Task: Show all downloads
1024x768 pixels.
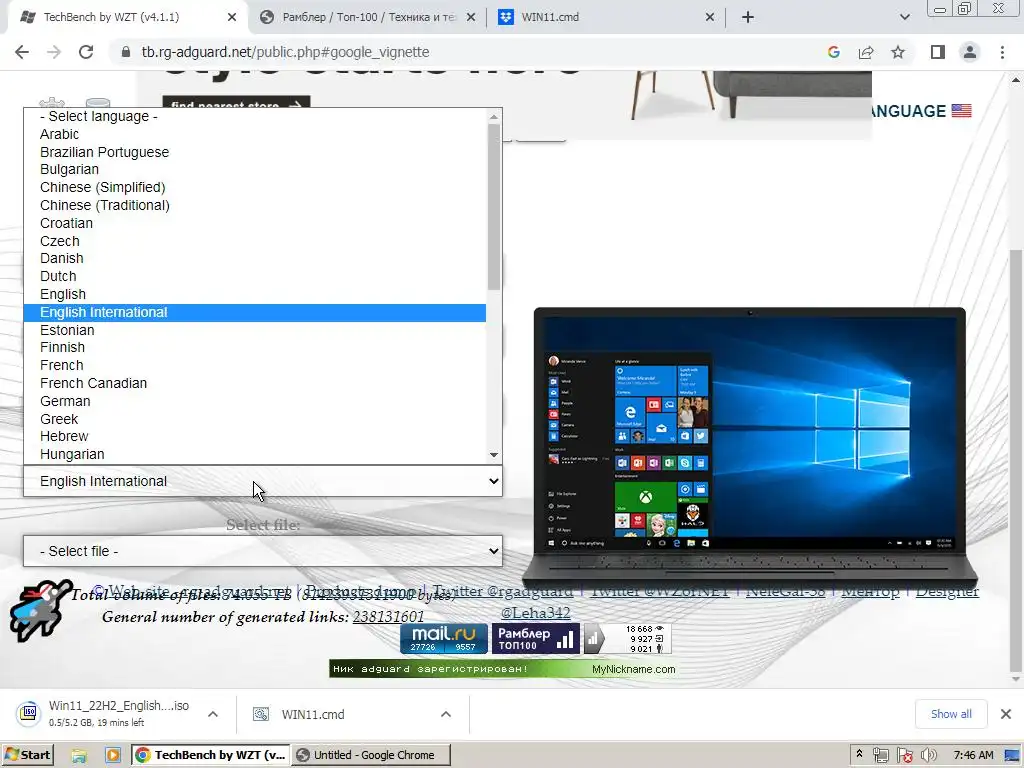Action: [951, 714]
